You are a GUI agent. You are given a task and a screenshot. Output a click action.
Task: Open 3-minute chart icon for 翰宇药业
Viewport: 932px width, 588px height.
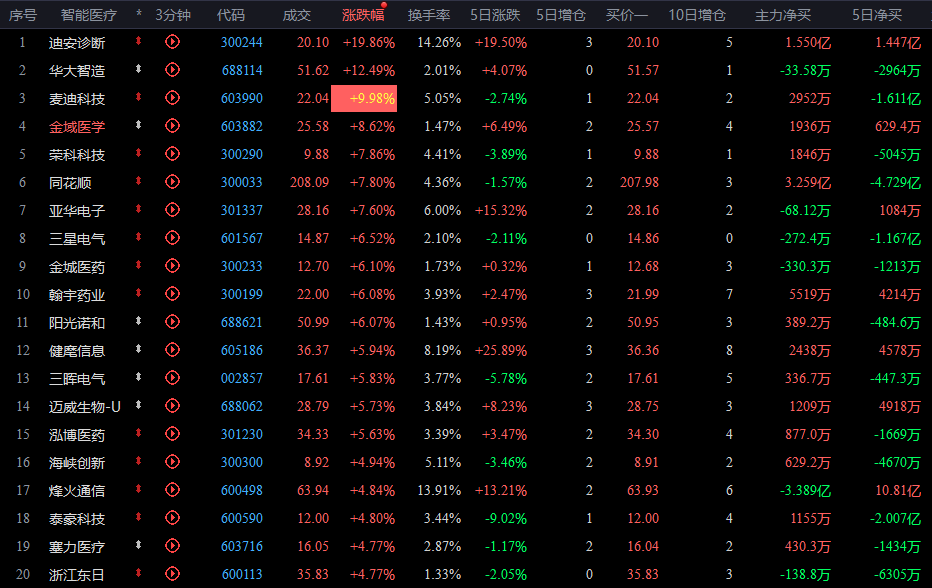pyautogui.click(x=172, y=294)
